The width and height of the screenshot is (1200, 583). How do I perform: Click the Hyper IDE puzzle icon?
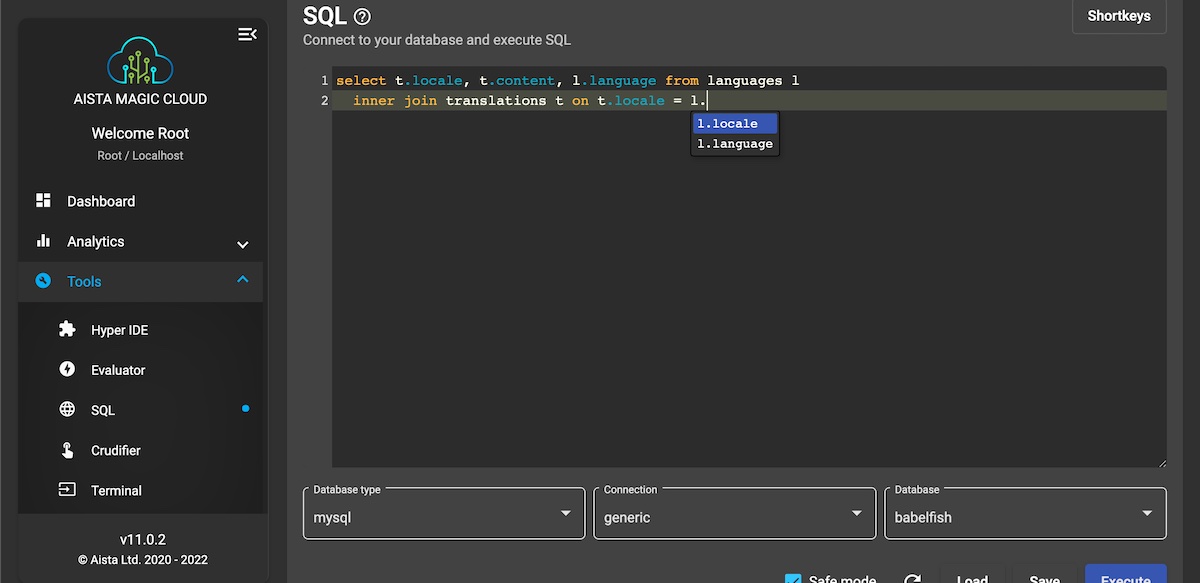(67, 330)
